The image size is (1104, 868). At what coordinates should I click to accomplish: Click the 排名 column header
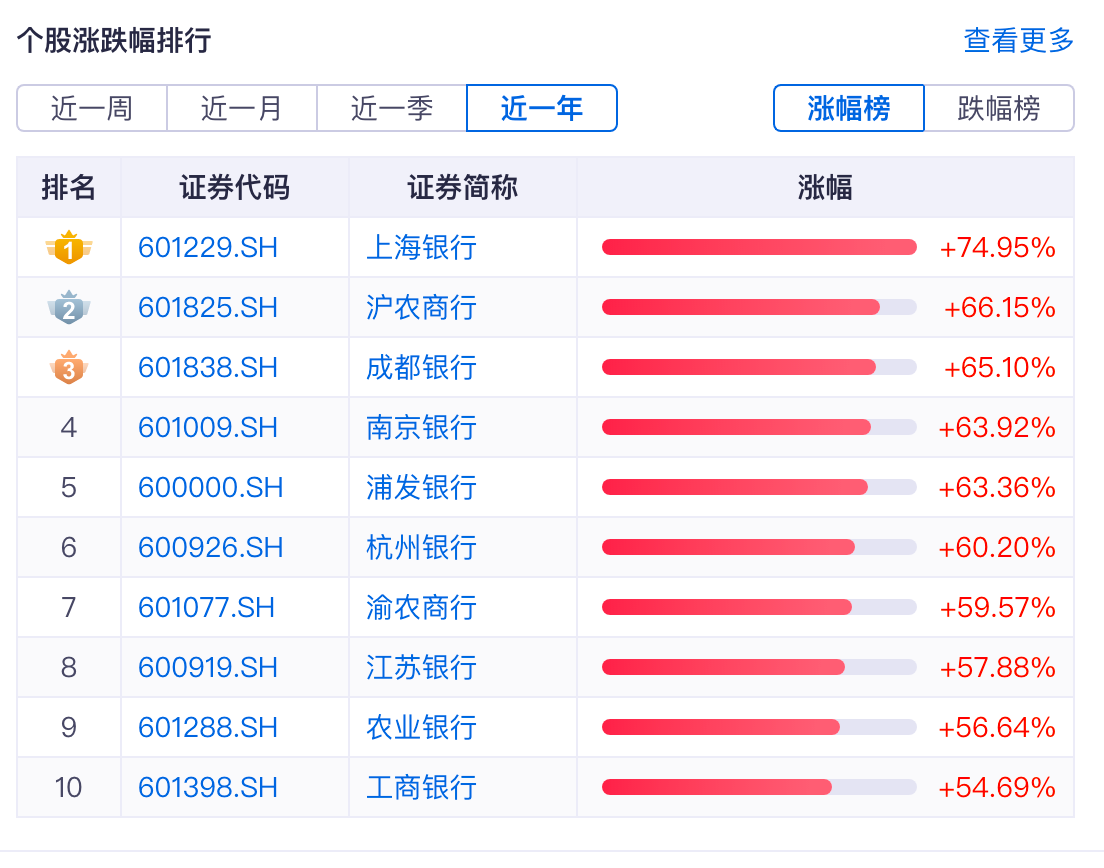[x=68, y=187]
